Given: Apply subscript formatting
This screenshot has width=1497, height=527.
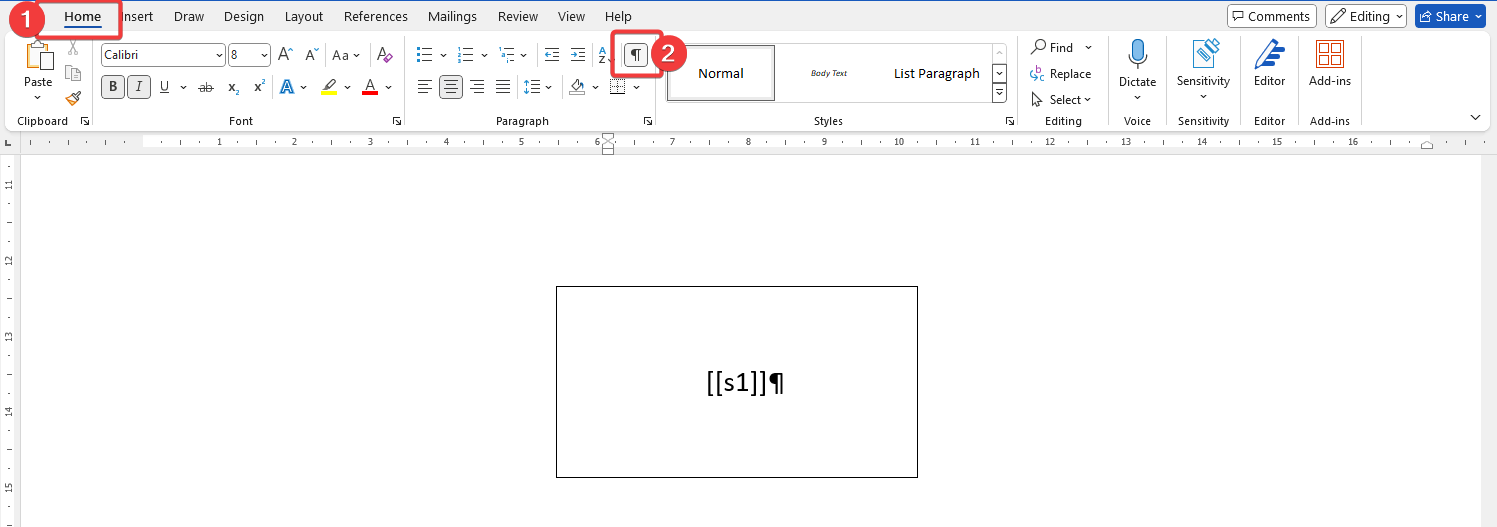Looking at the screenshot, I should coord(233,87).
